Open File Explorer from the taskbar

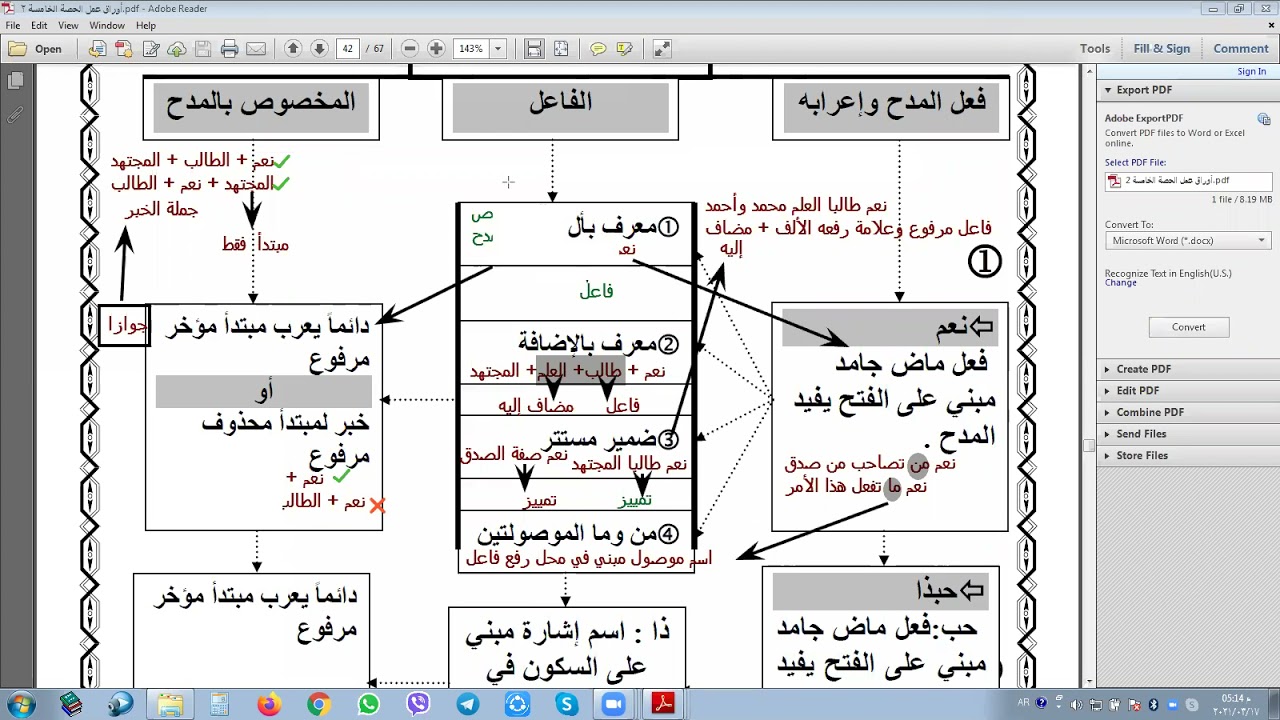pyautogui.click(x=170, y=705)
